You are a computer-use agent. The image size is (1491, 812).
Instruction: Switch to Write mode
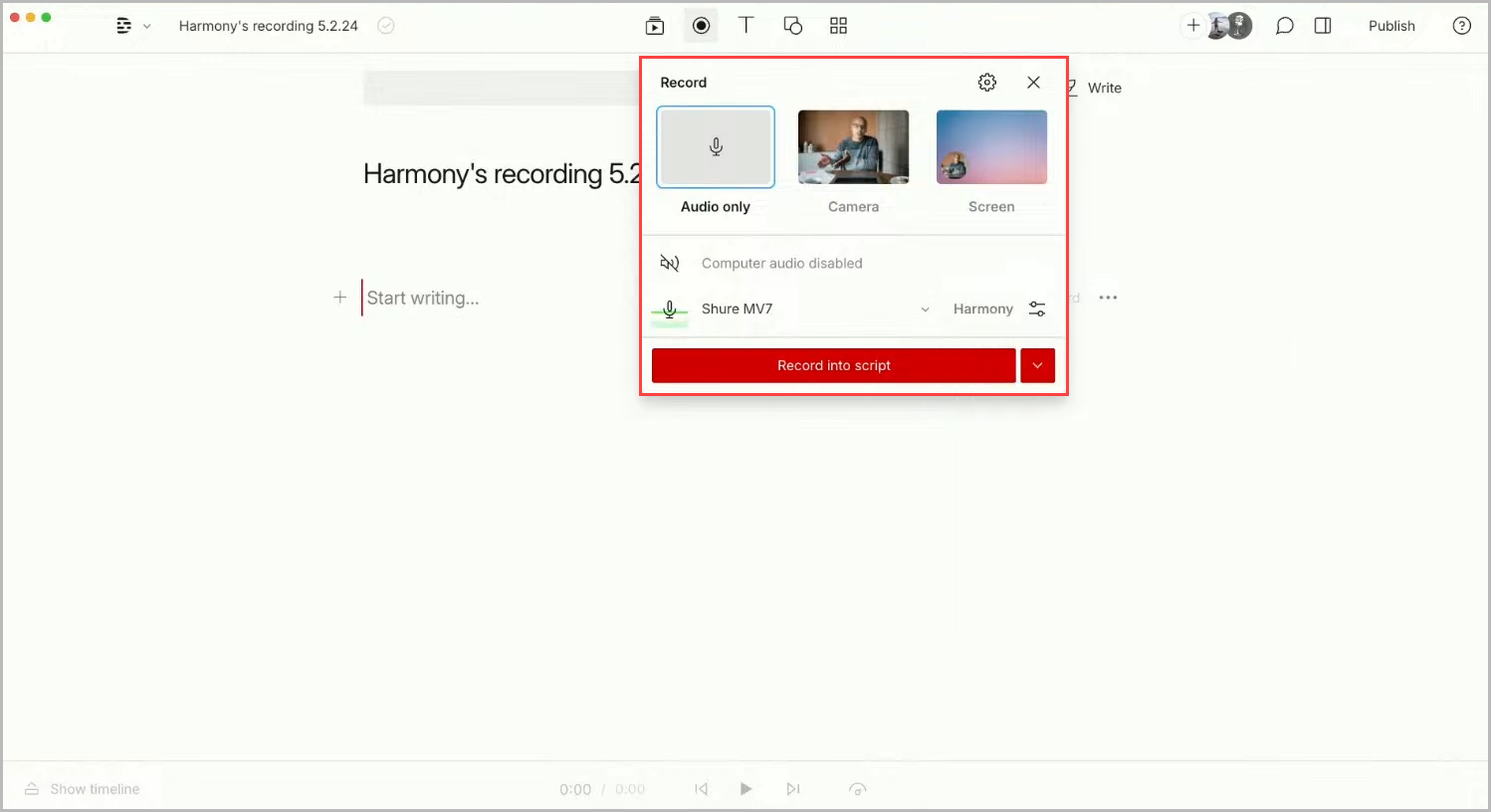pyautogui.click(x=1104, y=88)
